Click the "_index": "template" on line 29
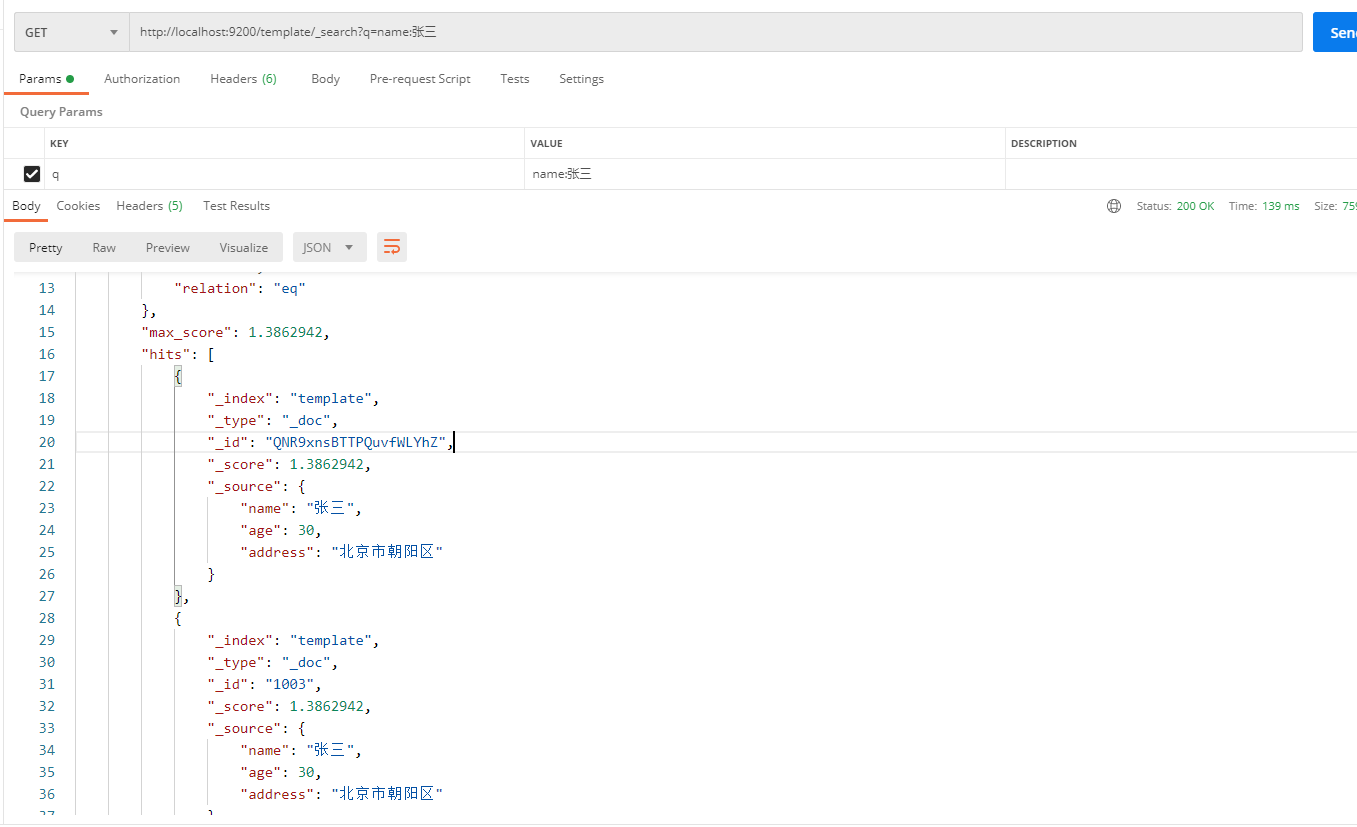The image size is (1357, 827). tap(290, 640)
